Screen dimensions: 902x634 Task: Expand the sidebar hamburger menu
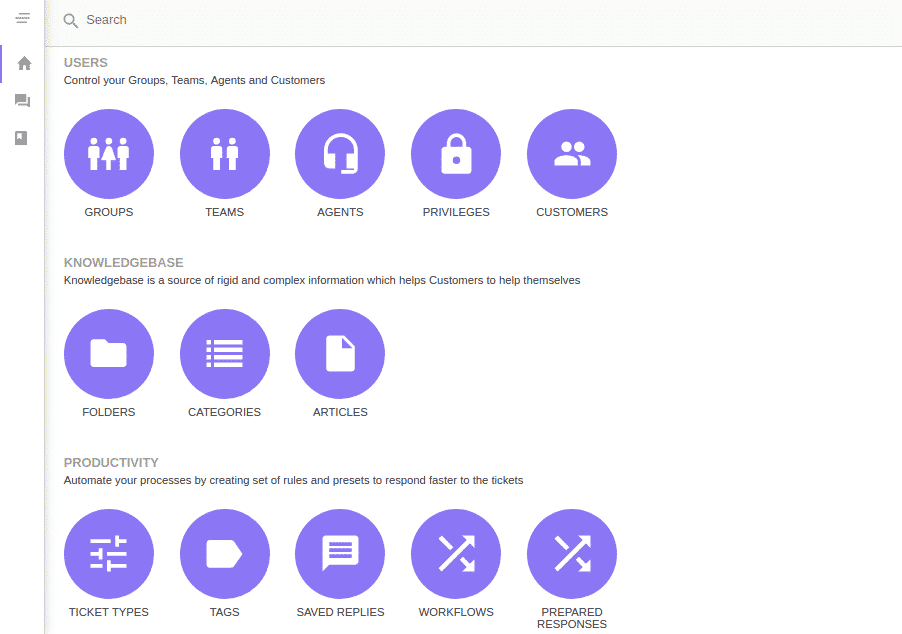[22, 18]
